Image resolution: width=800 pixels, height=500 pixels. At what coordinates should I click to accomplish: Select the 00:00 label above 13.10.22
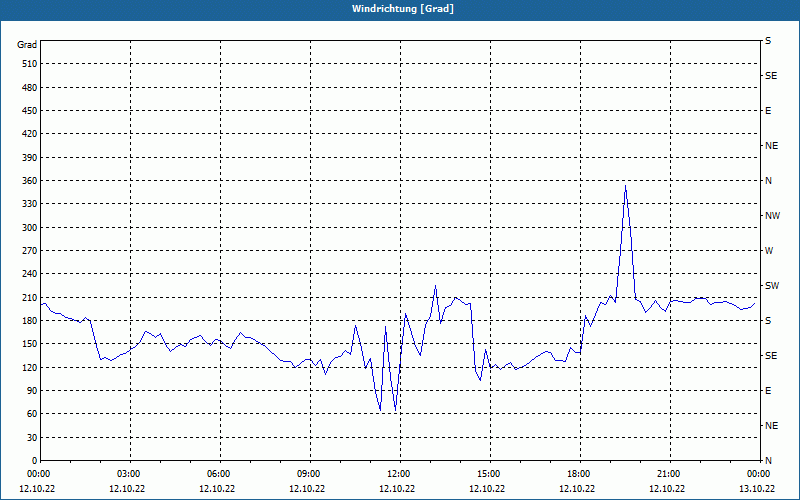point(759,474)
